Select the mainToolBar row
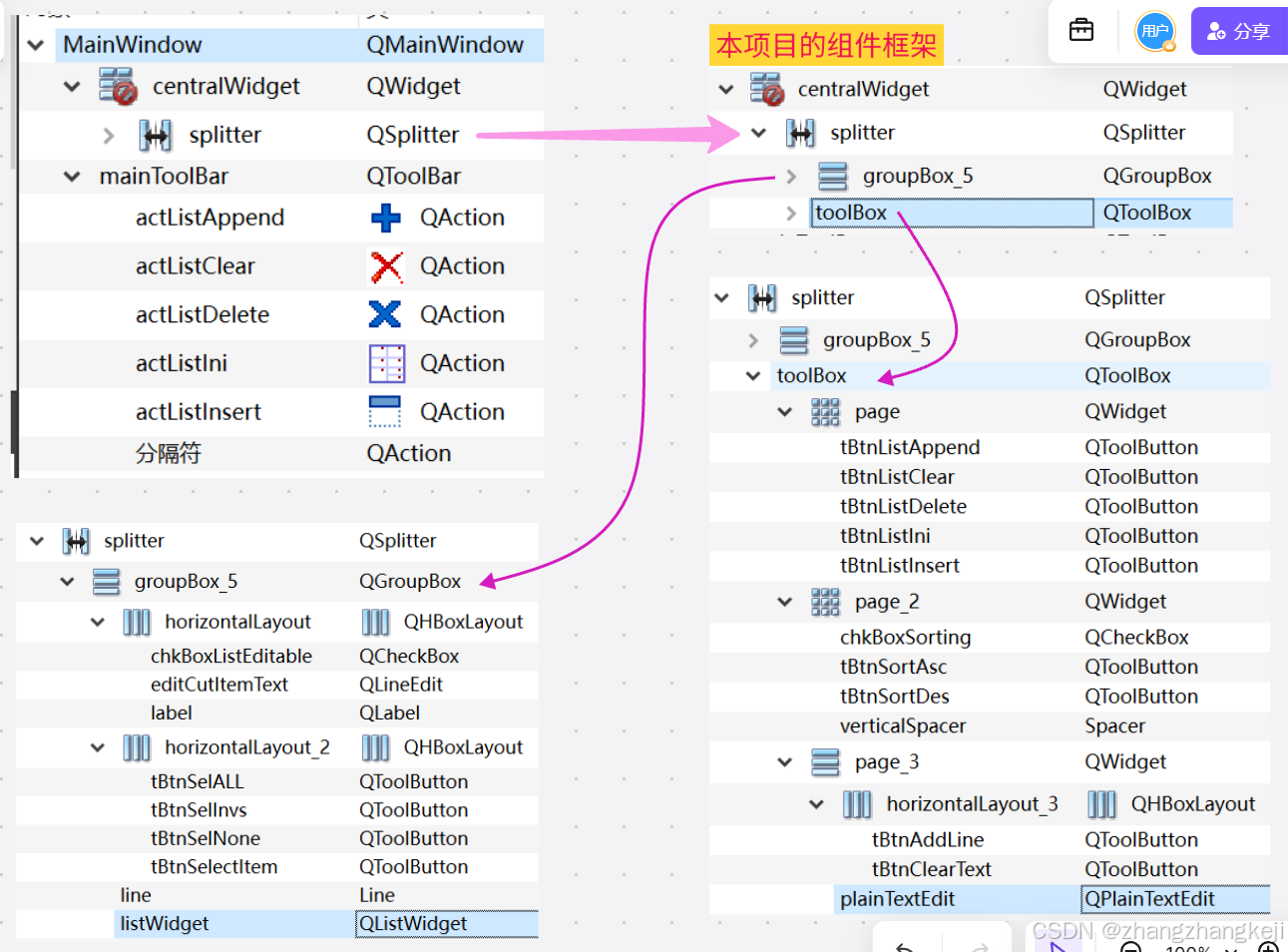 [281, 177]
